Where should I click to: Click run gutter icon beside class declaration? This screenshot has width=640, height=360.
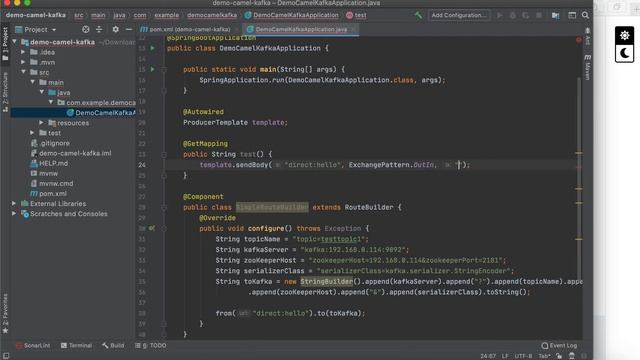[153, 48]
